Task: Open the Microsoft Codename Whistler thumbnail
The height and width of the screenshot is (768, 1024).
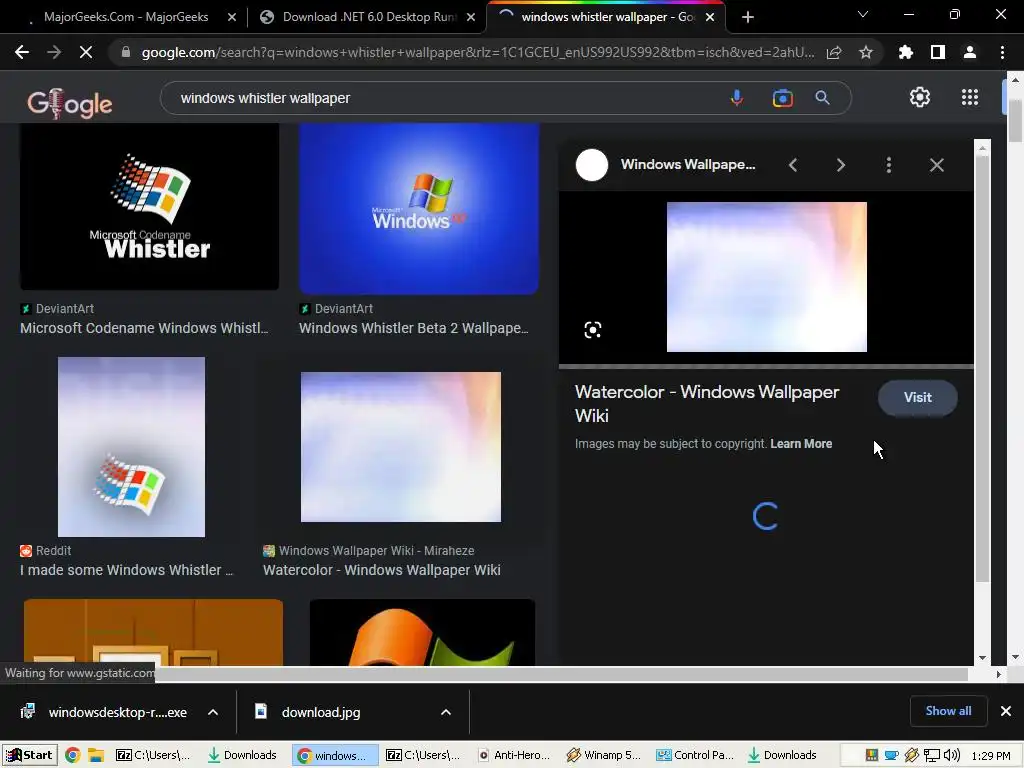Action: pyautogui.click(x=150, y=206)
